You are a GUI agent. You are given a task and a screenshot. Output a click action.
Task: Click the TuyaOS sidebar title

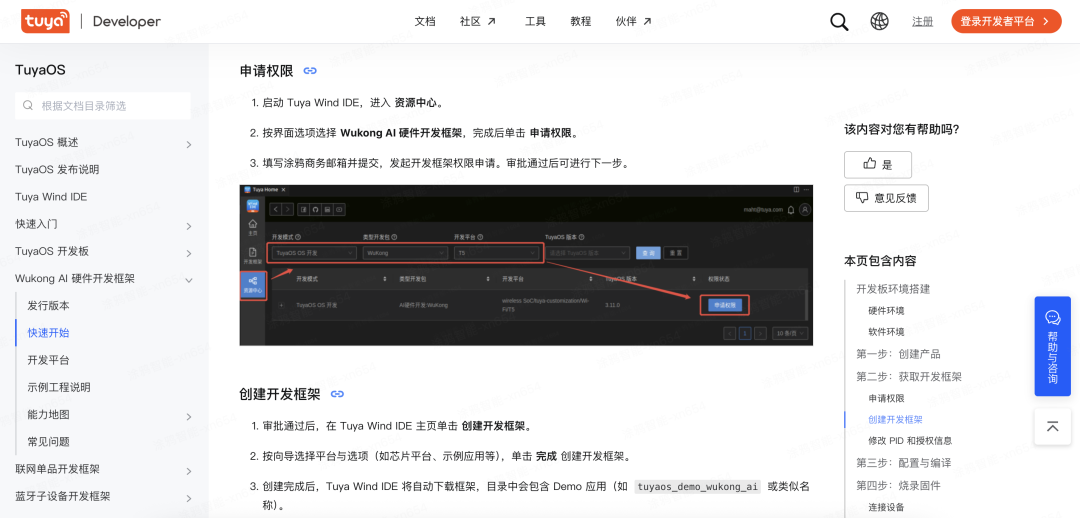tap(40, 70)
